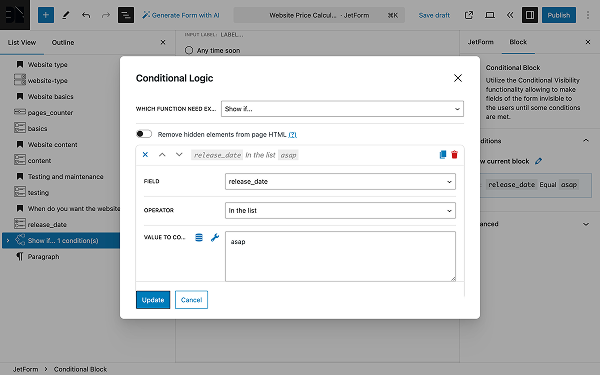Close the List View panel
The image size is (600, 375).
tap(163, 42)
